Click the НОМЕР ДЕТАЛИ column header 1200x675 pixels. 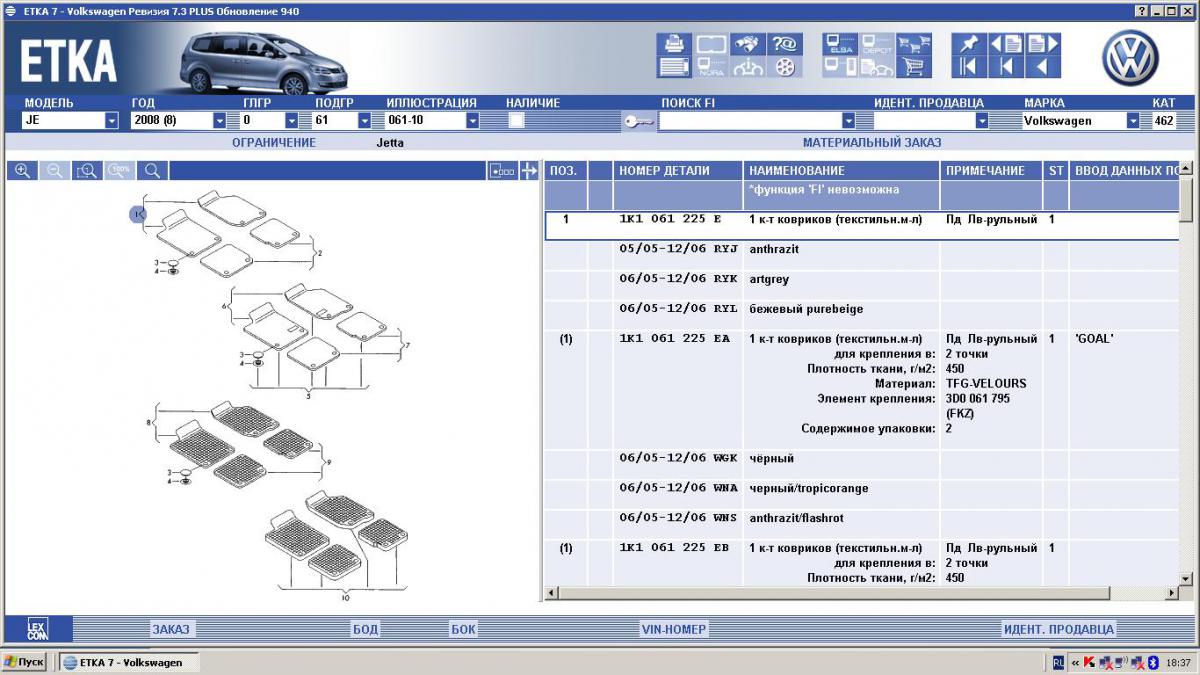678,171
